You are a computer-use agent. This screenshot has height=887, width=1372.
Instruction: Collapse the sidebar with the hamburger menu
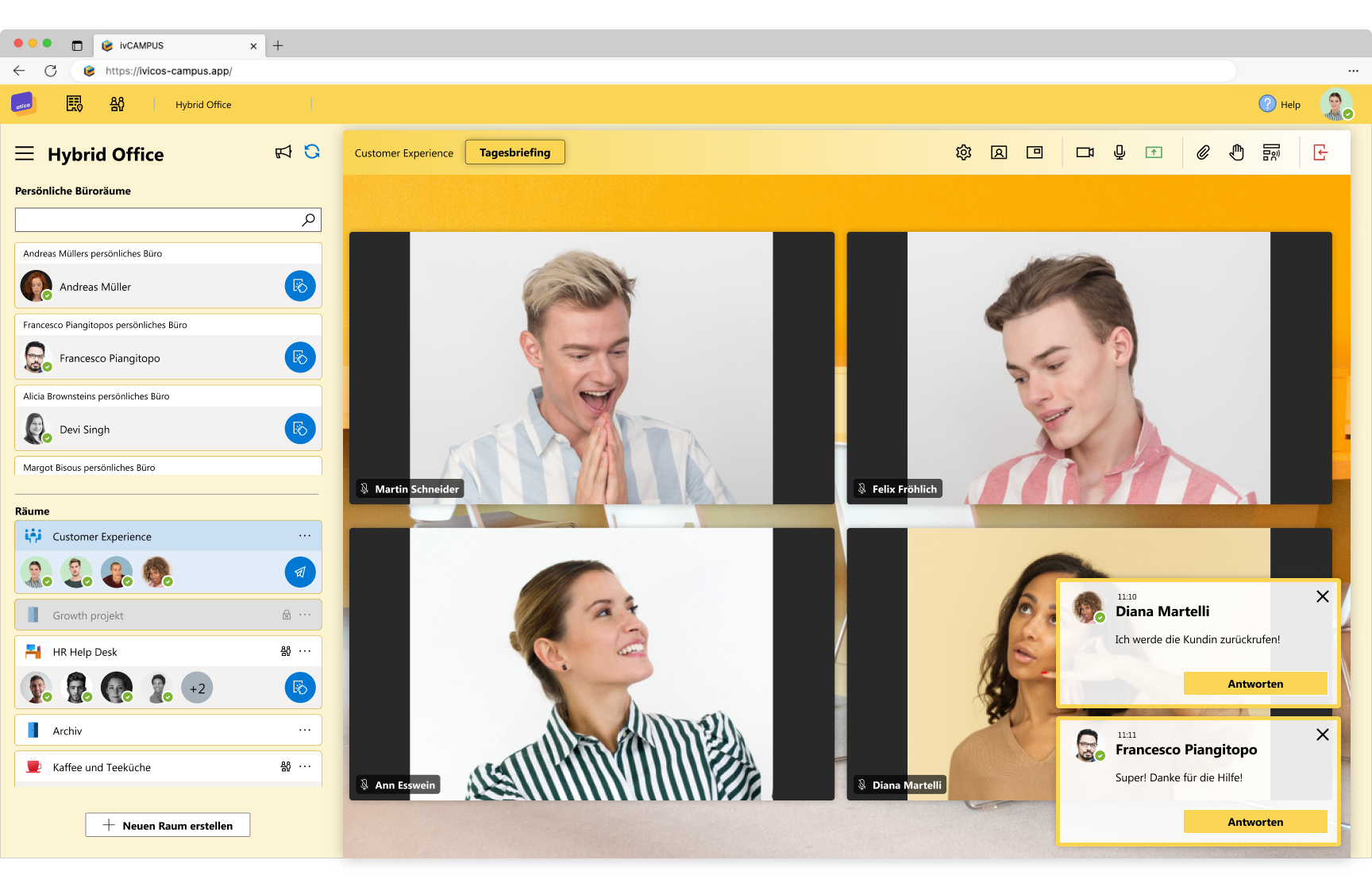pyautogui.click(x=25, y=153)
